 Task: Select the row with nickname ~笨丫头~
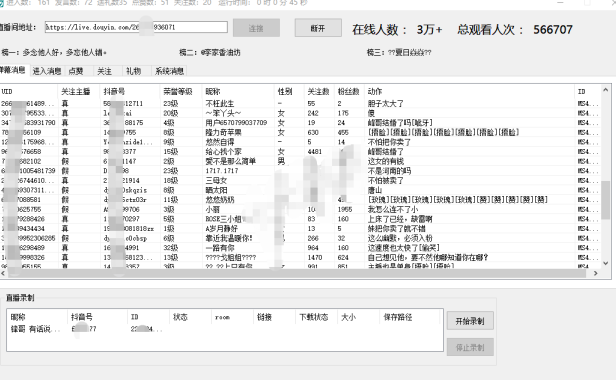pyautogui.click(x=301, y=113)
